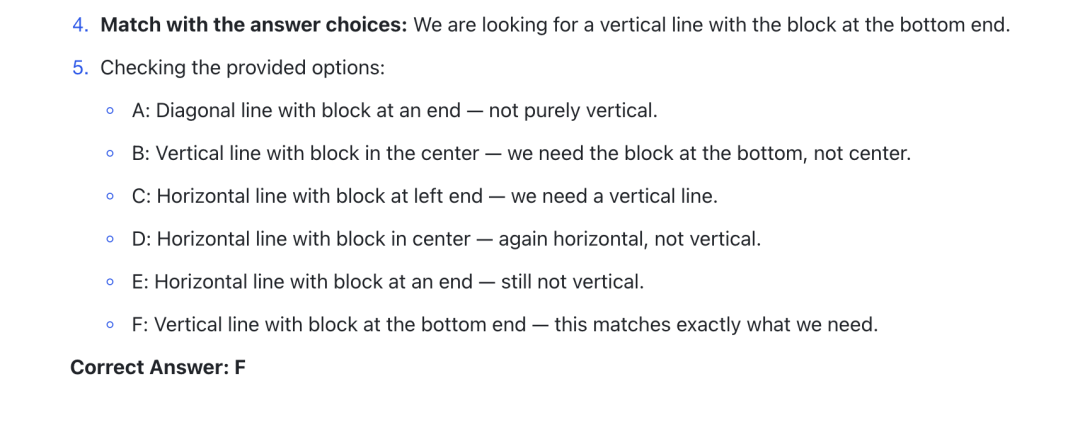Viewport: 1080px width, 427px height.
Task: Click option D 'Horizontal line with block in center'
Action: coord(313,239)
